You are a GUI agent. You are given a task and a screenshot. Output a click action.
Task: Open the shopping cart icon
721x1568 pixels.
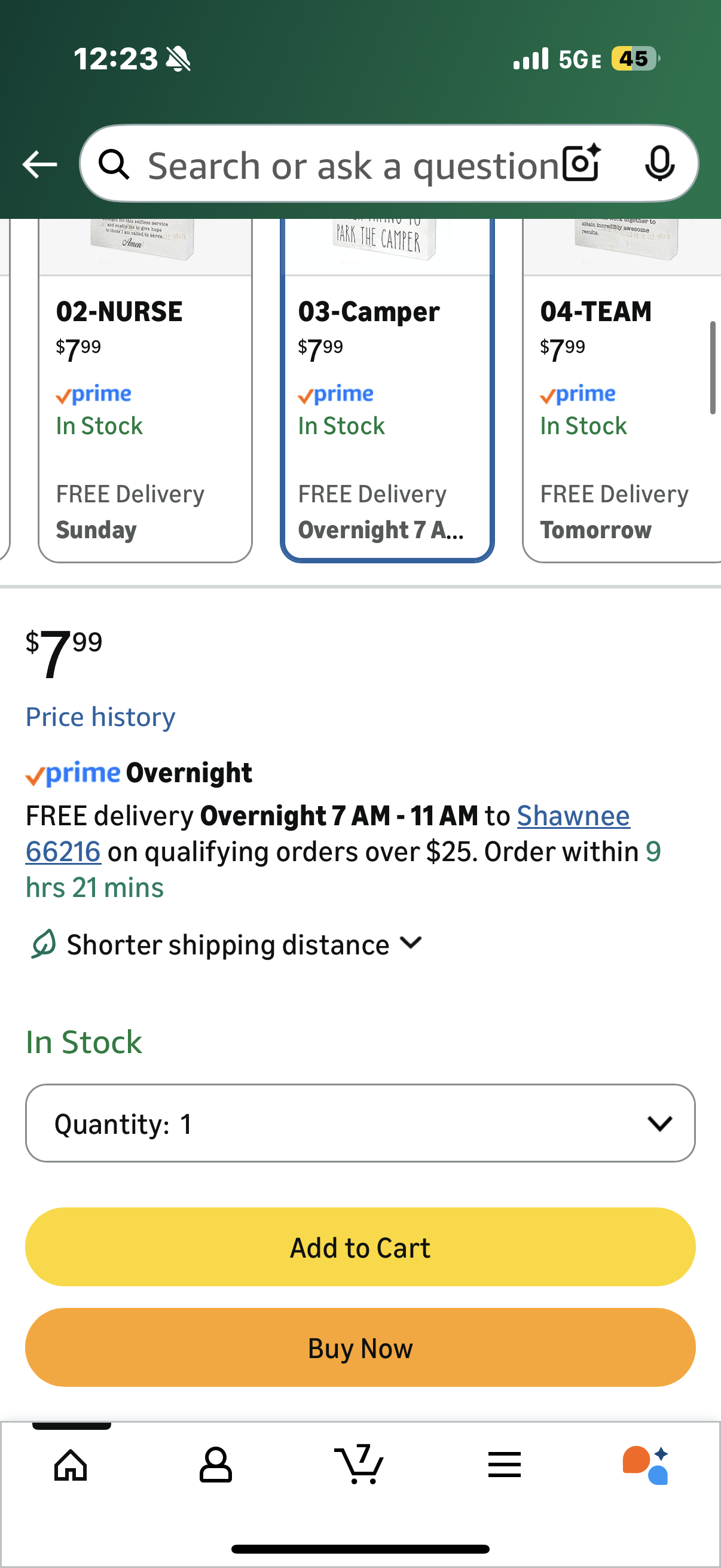point(359,1464)
